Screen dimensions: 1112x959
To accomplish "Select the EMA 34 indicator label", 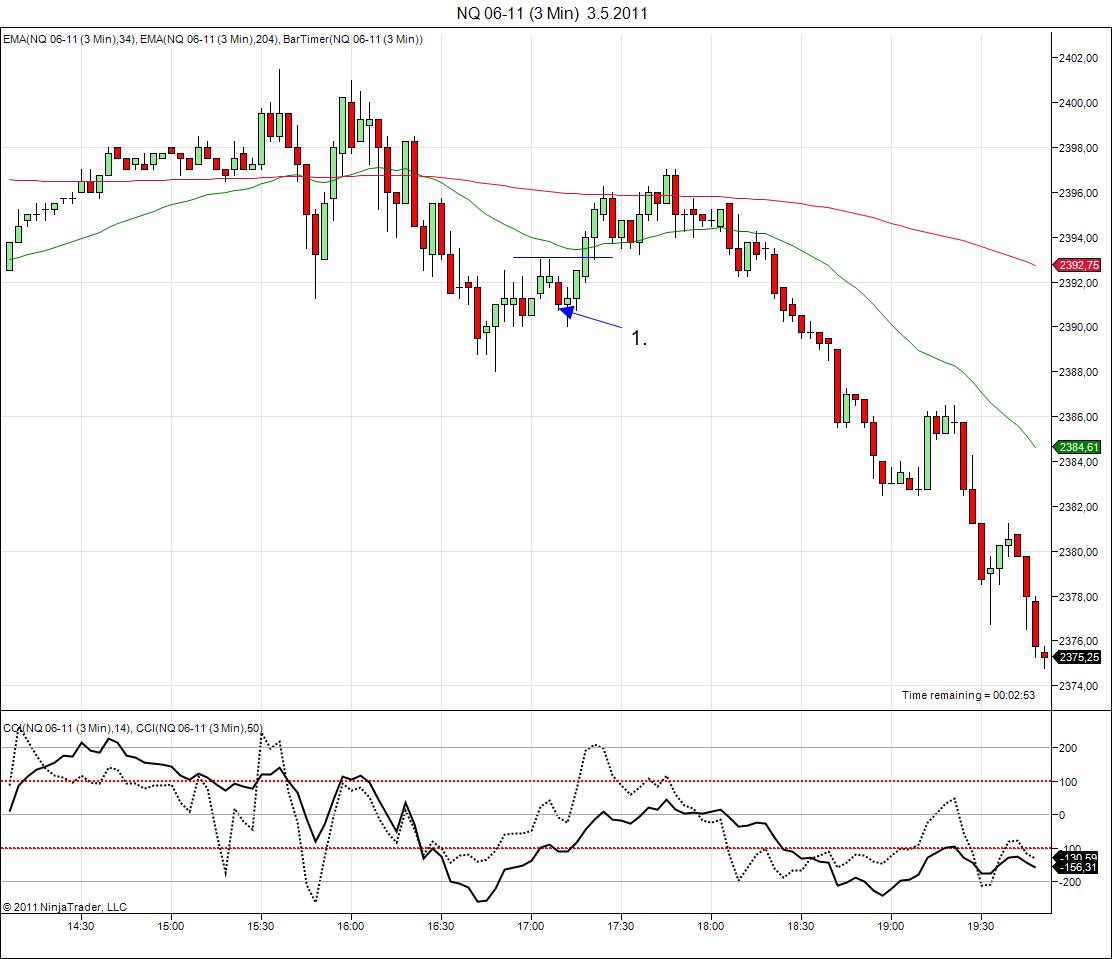I will [x=69, y=40].
